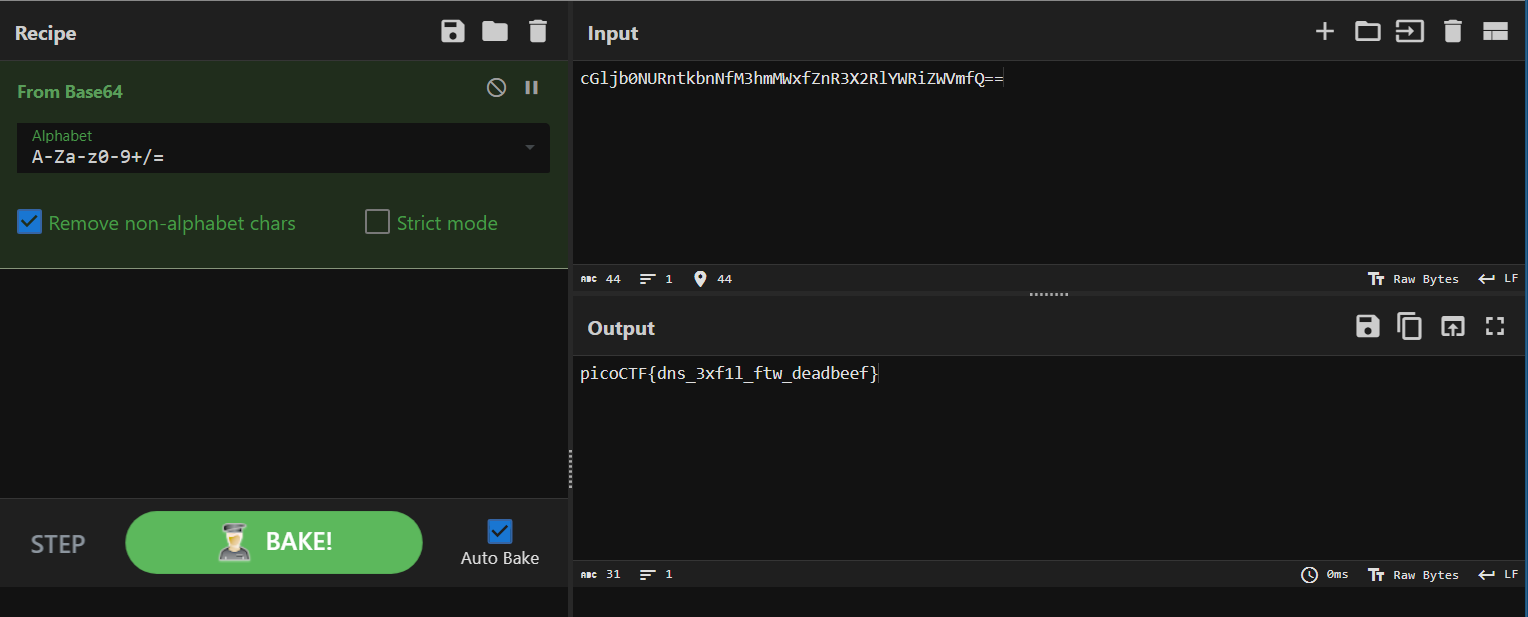Load a recipe via folder icon

495,32
